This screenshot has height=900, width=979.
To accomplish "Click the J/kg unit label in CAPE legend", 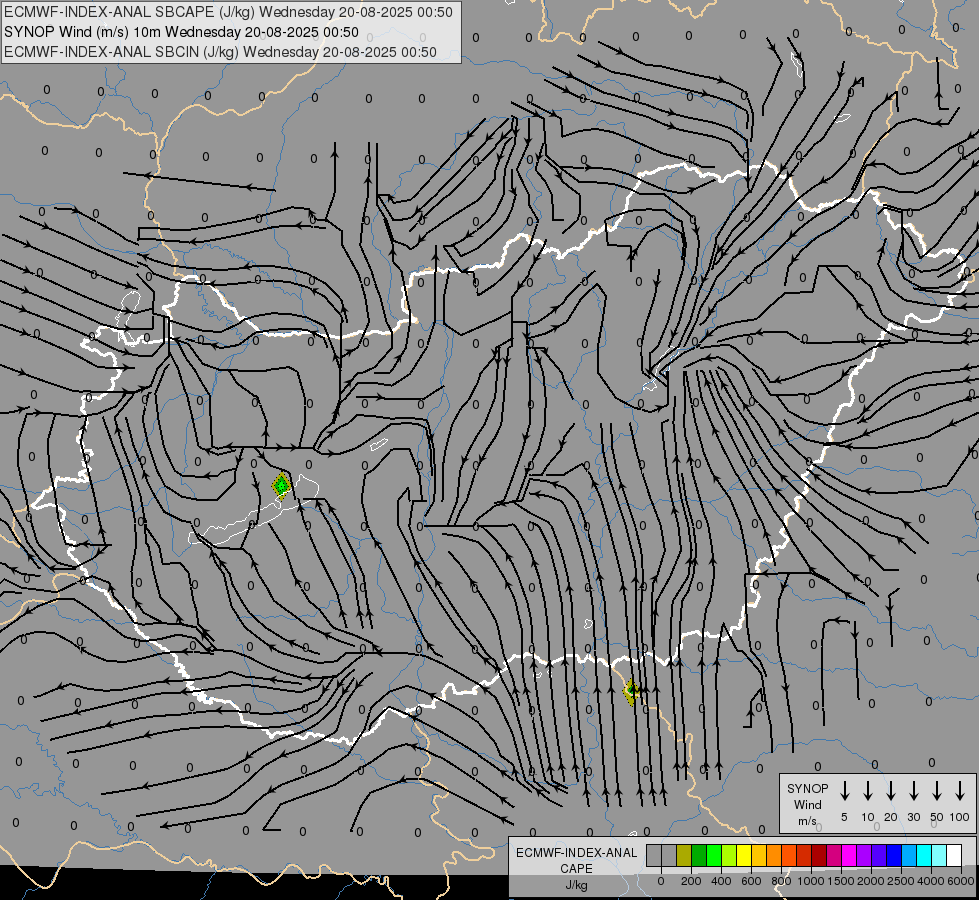I will click(x=576, y=885).
